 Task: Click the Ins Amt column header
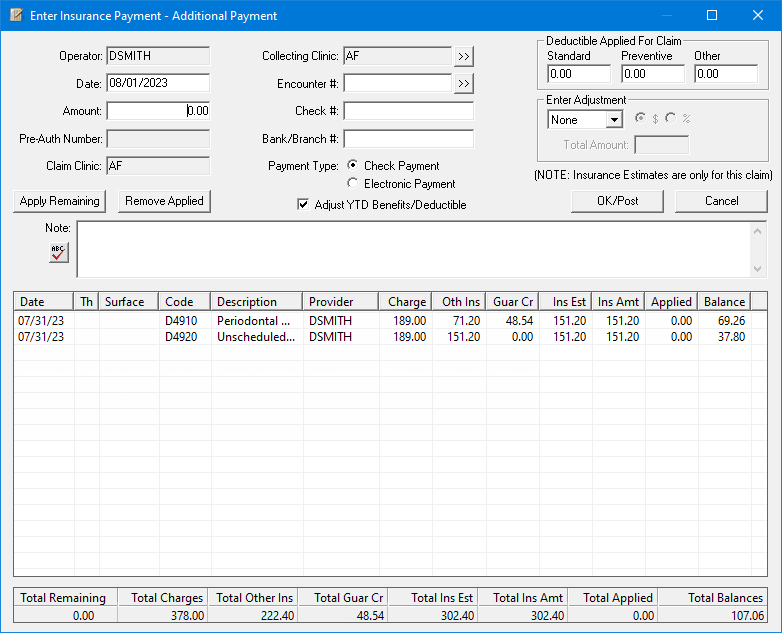(618, 302)
